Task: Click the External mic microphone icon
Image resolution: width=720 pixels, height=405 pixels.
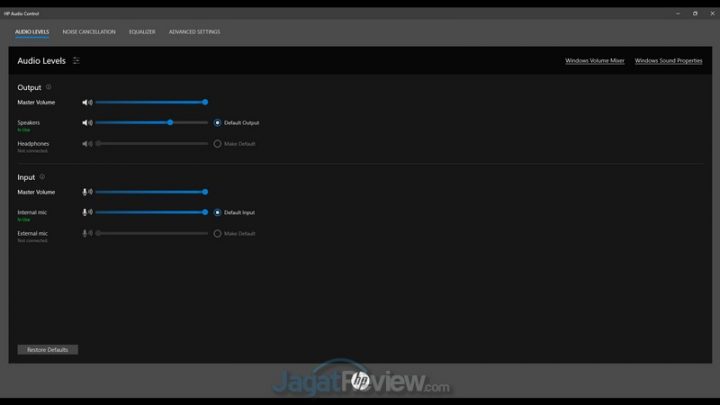Action: pos(87,234)
